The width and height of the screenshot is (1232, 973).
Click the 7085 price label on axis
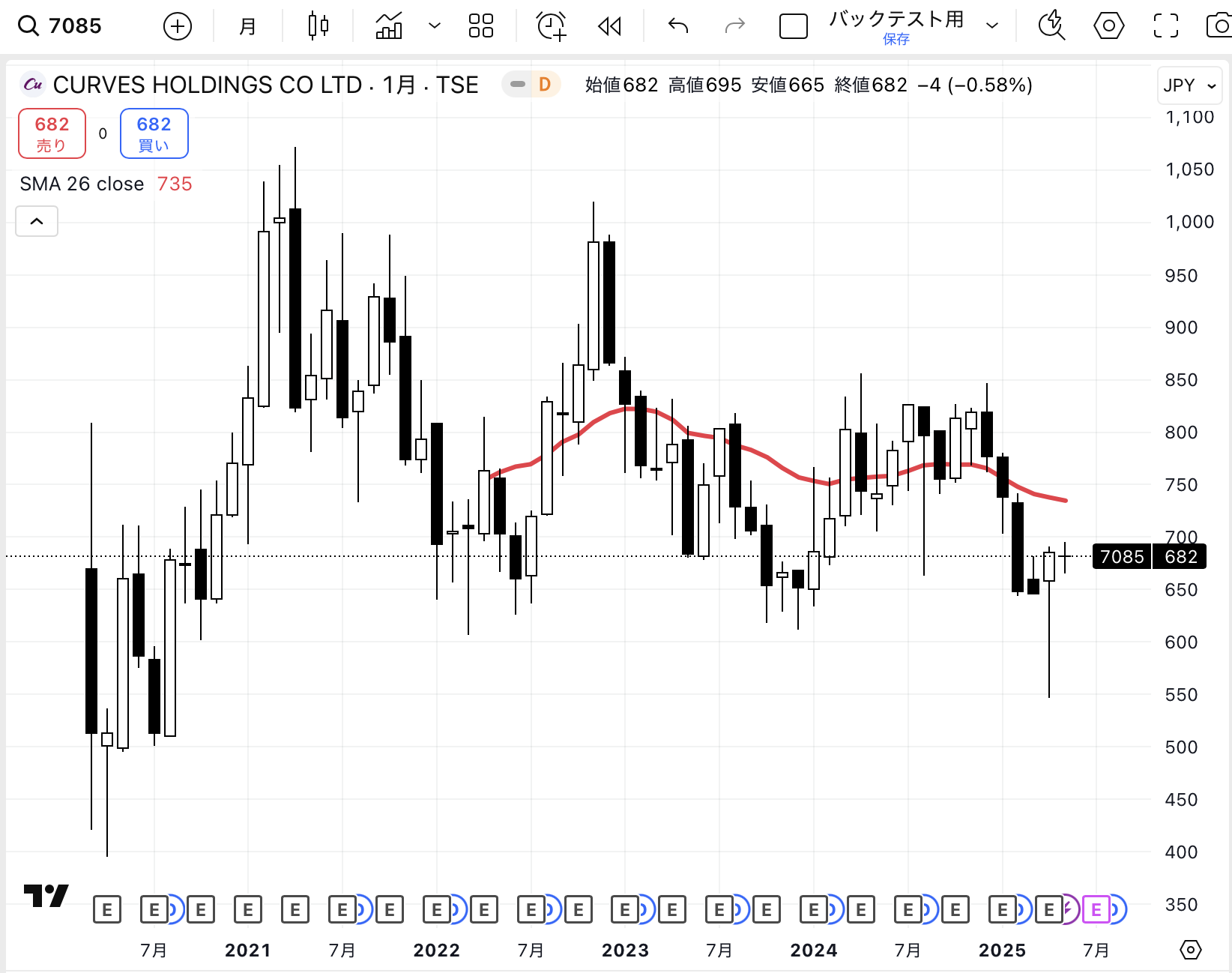[x=1122, y=557]
